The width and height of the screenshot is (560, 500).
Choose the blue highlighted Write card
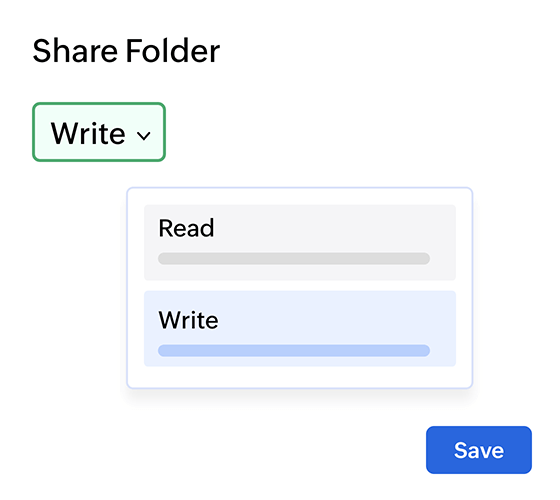(300, 329)
